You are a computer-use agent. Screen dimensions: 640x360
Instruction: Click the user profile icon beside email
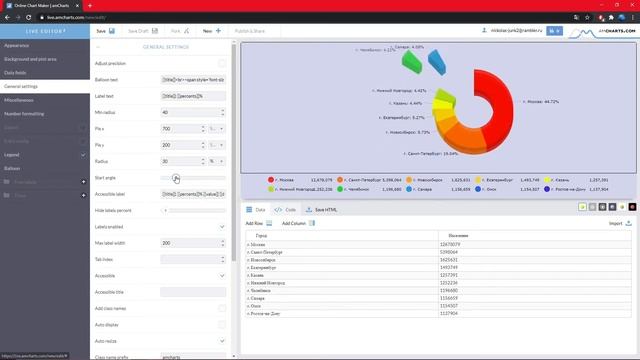pos(484,31)
